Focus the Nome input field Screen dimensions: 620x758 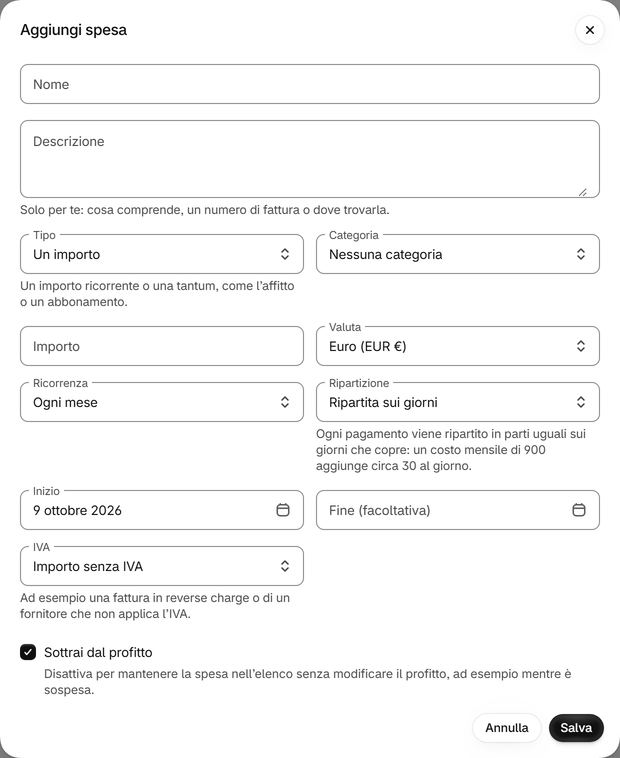pyautogui.click(x=310, y=84)
